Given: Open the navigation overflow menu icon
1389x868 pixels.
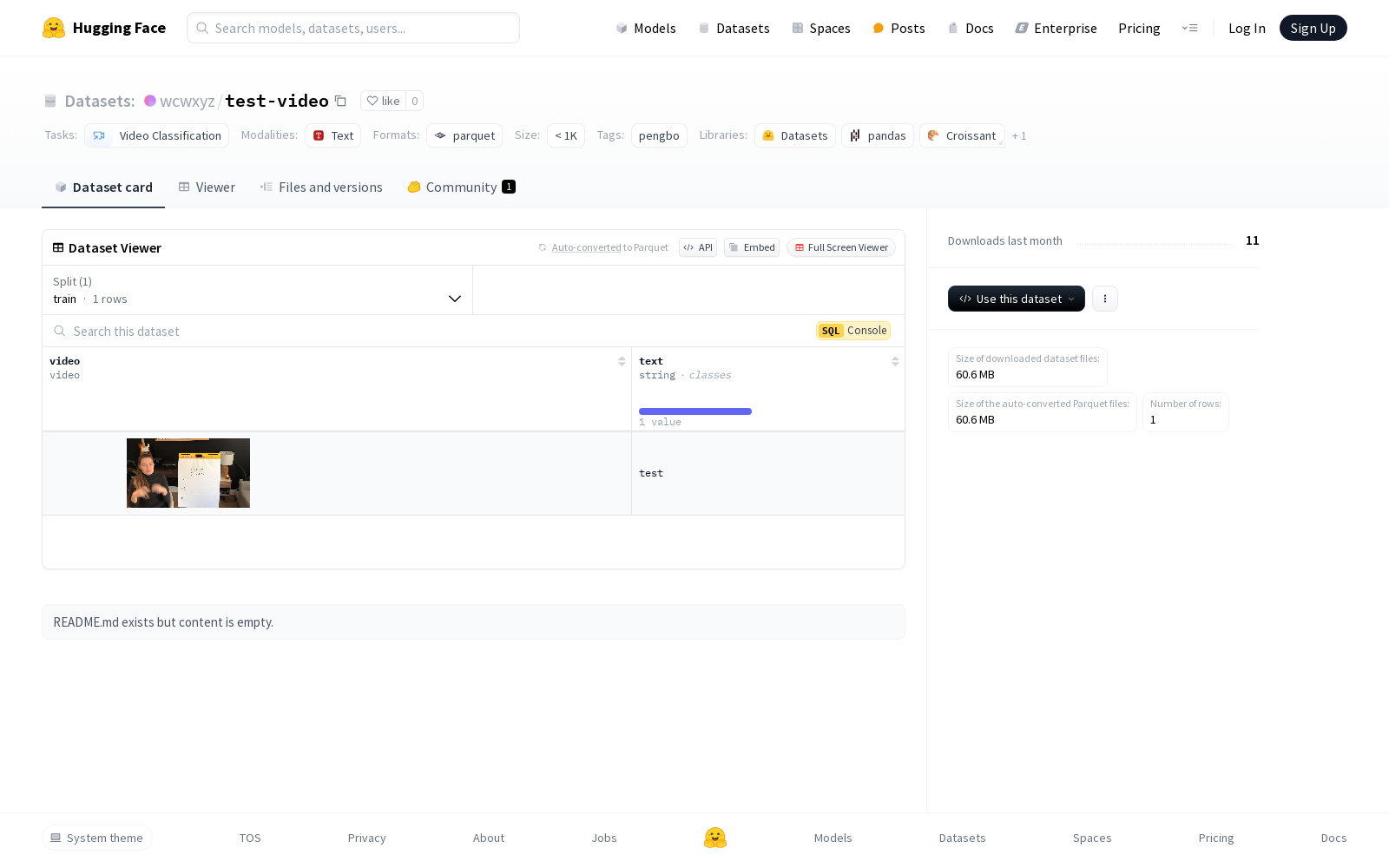Looking at the screenshot, I should point(1189,29).
